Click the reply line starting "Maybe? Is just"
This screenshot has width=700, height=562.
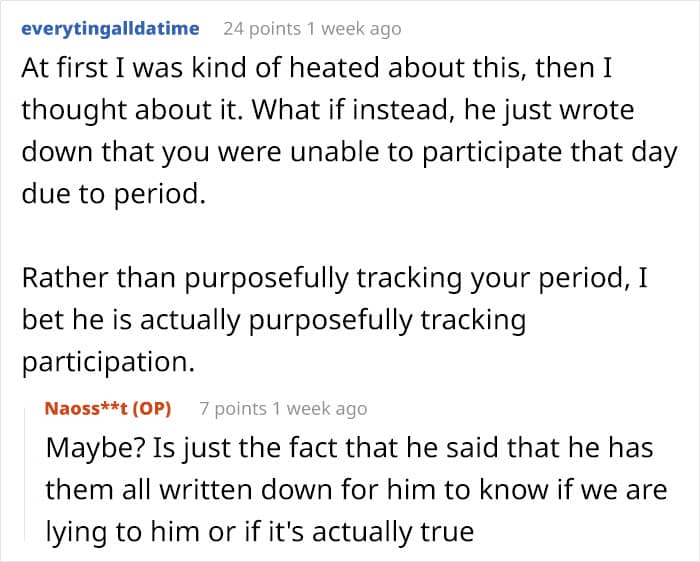[349, 447]
